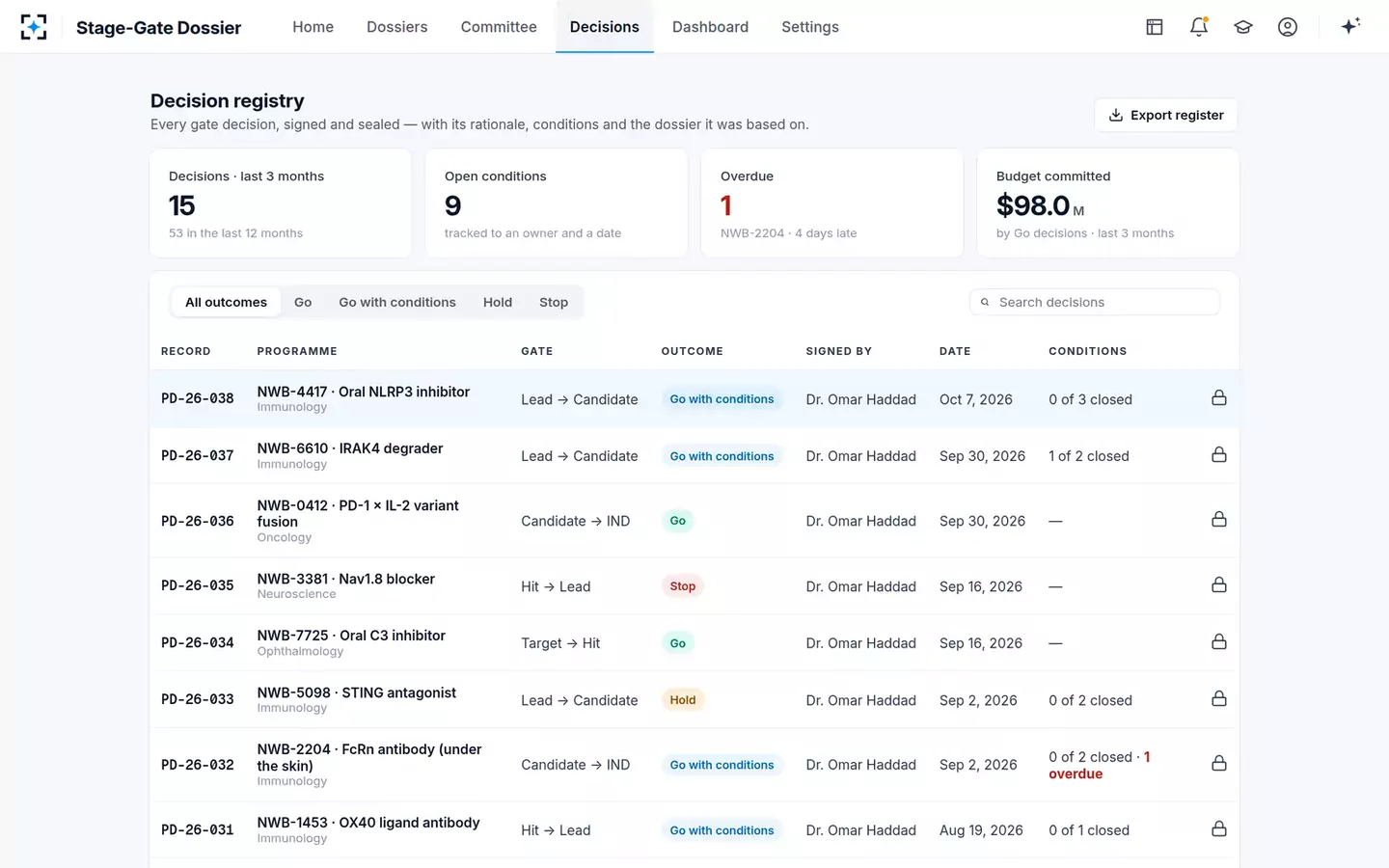Open the sparkle AI assistant icon

(x=1350, y=26)
